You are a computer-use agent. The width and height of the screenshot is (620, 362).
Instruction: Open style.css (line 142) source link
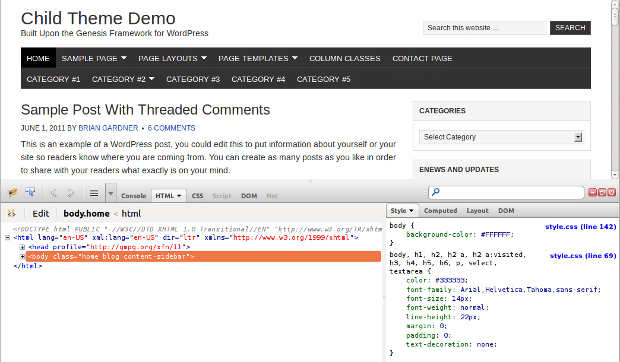[x=580, y=226]
